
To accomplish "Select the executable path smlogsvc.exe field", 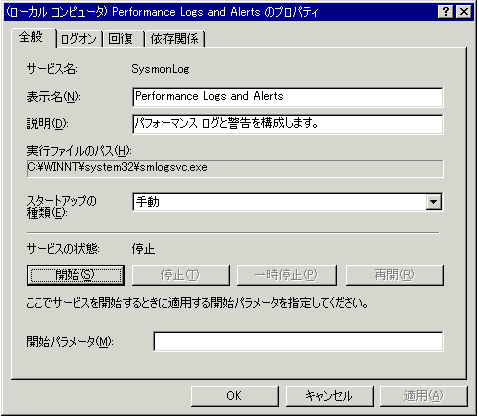I will (x=235, y=168).
